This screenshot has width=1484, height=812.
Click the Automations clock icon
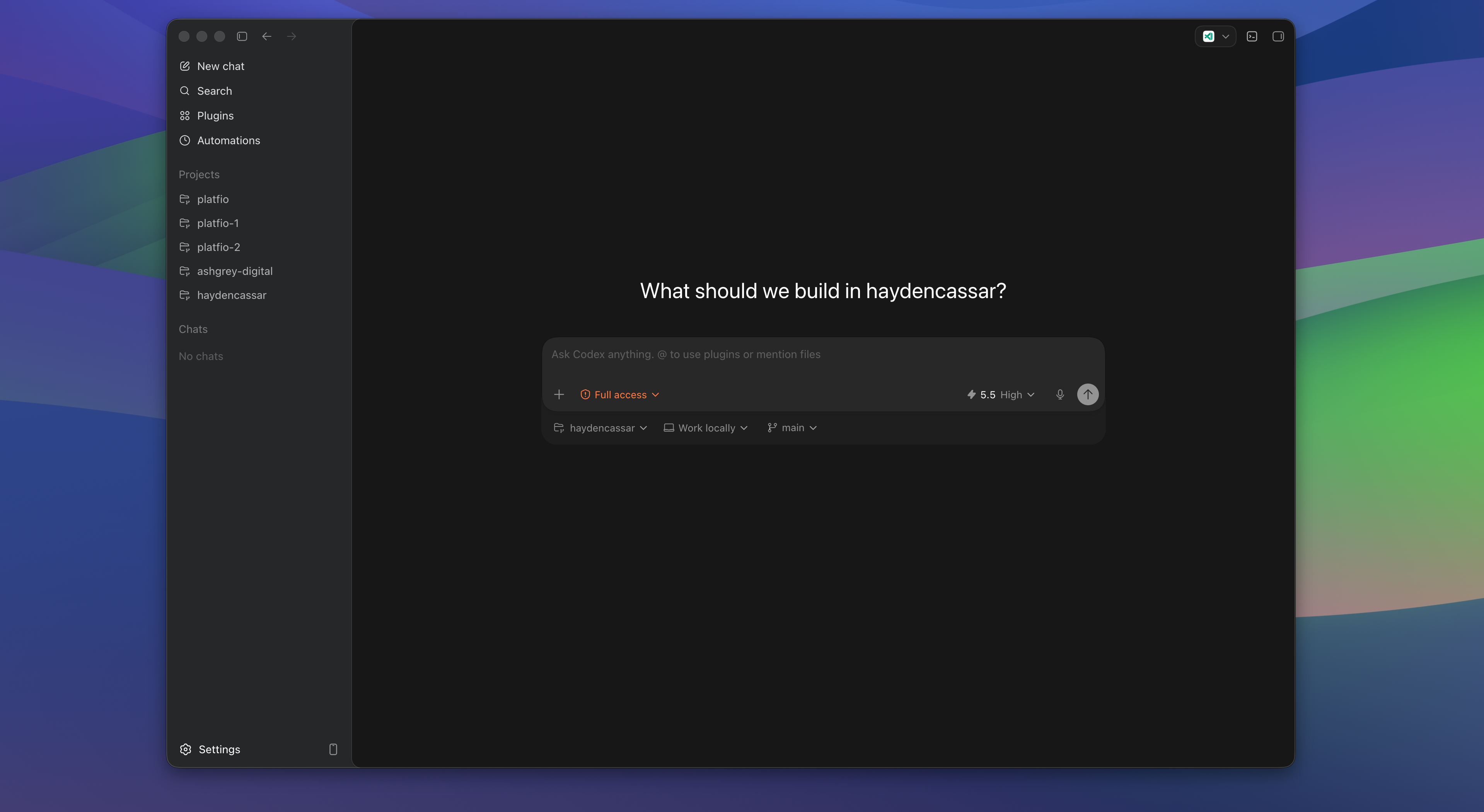[184, 141]
